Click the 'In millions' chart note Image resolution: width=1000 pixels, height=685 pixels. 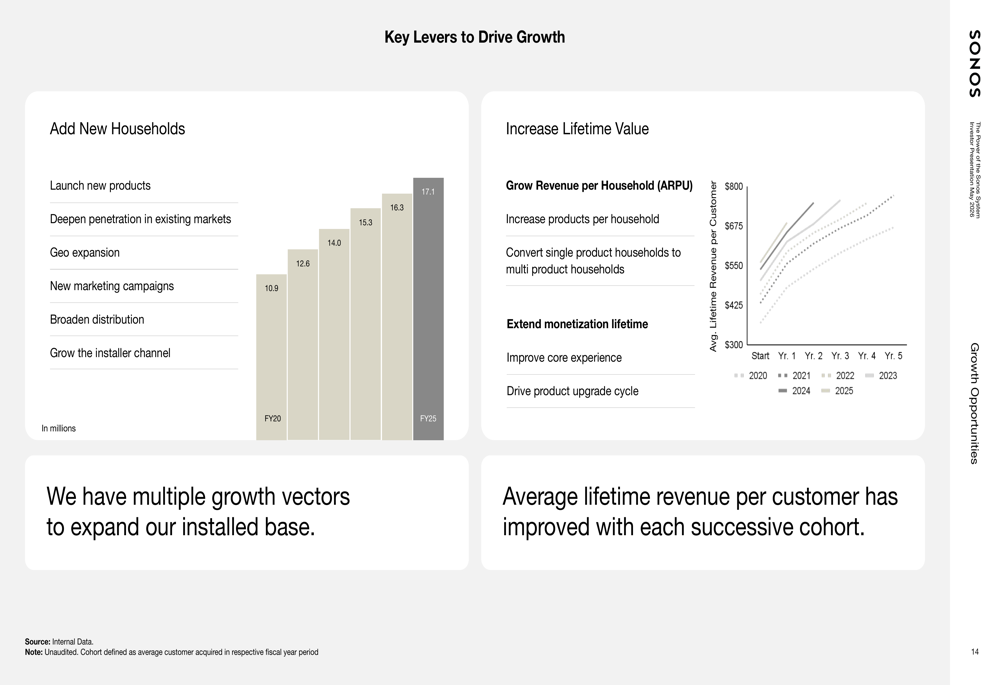pyautogui.click(x=59, y=429)
